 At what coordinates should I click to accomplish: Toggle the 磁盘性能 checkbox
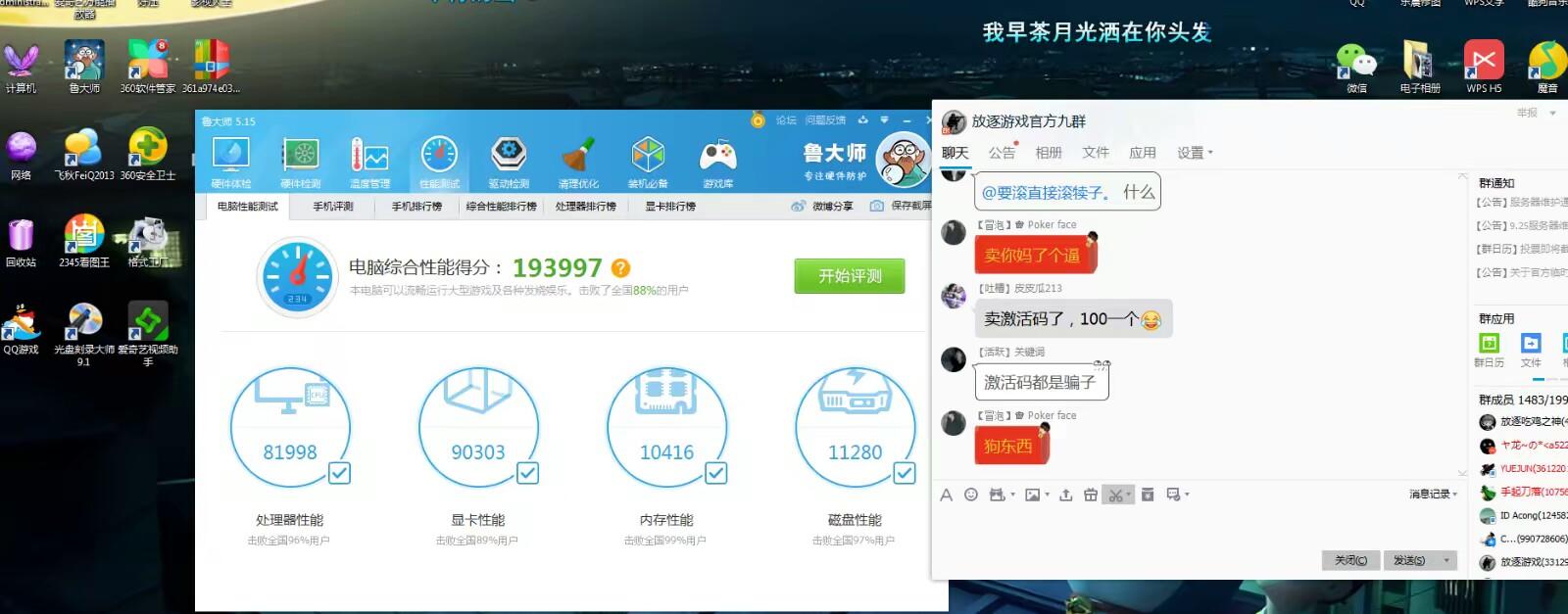[905, 474]
